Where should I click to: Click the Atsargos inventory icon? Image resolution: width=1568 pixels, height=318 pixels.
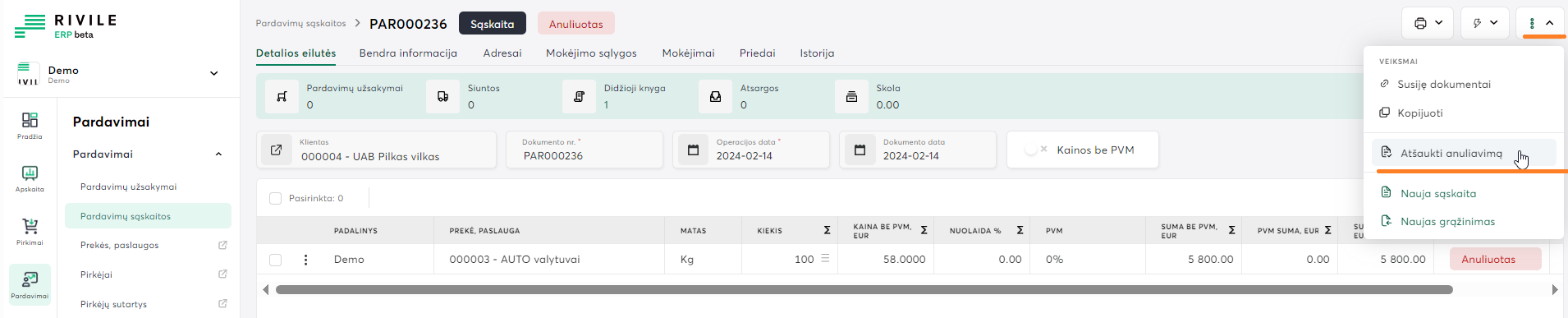715,96
